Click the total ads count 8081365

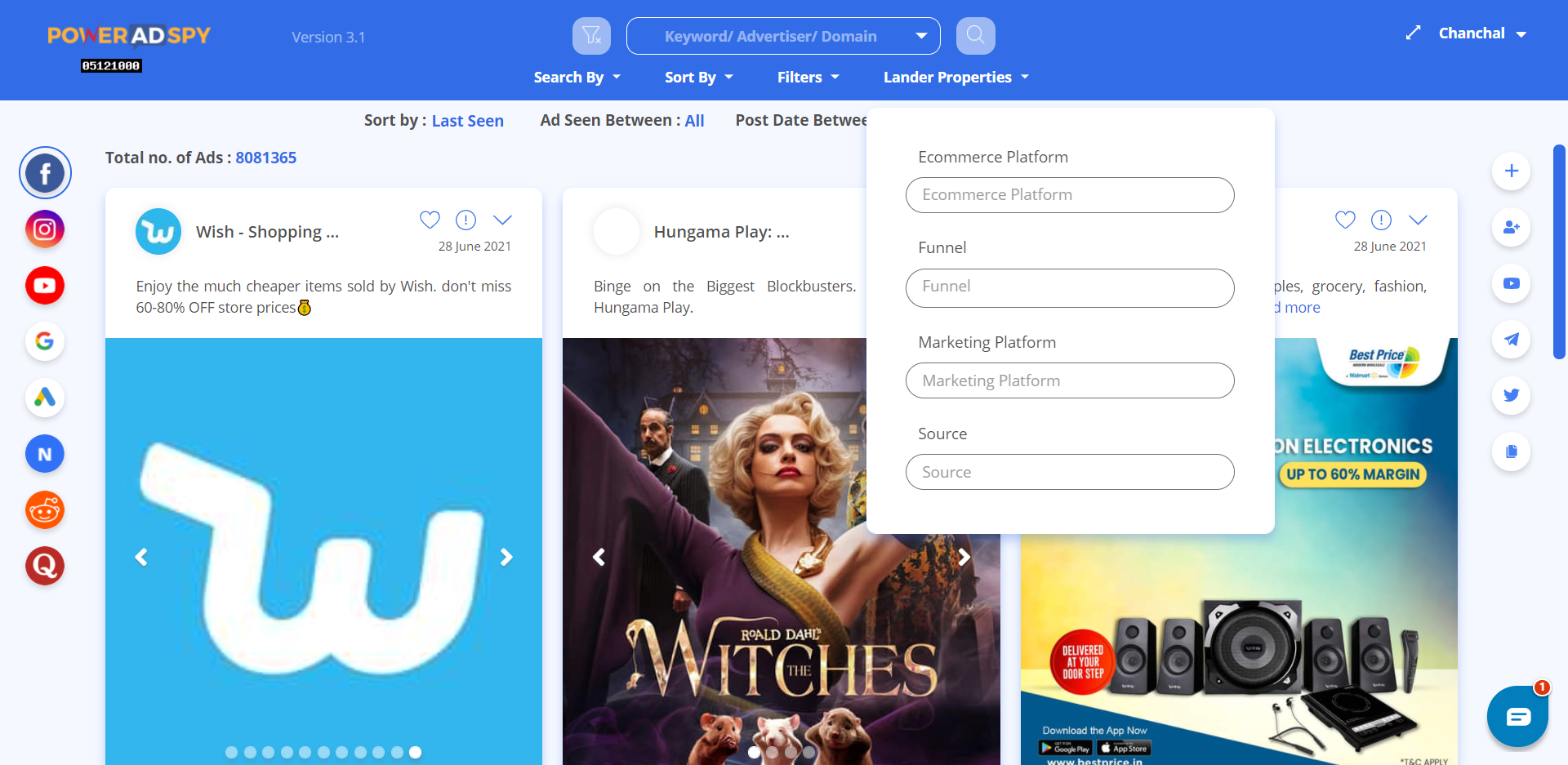click(x=266, y=158)
